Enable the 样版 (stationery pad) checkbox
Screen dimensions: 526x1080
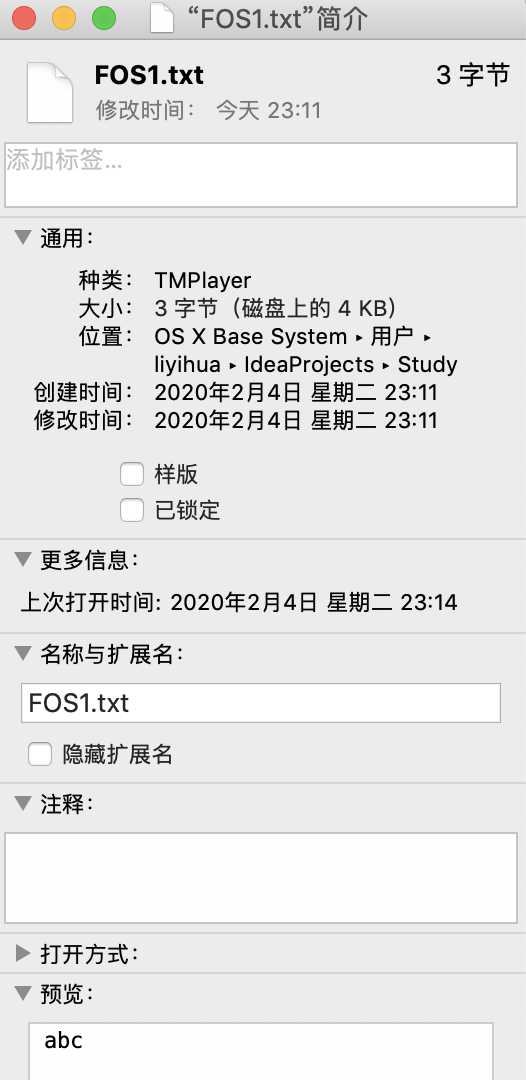pyautogui.click(x=132, y=475)
